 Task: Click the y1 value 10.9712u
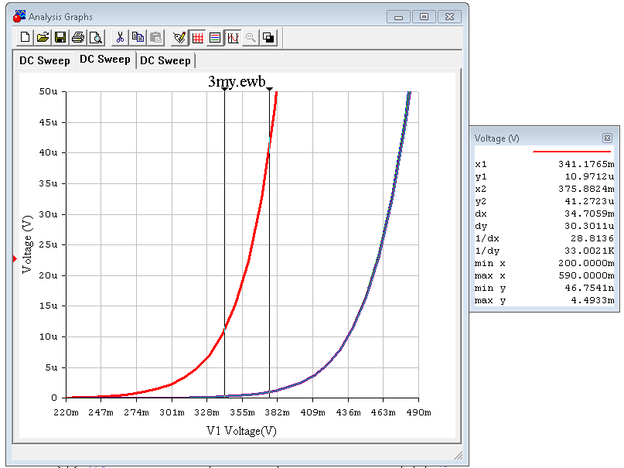point(589,176)
